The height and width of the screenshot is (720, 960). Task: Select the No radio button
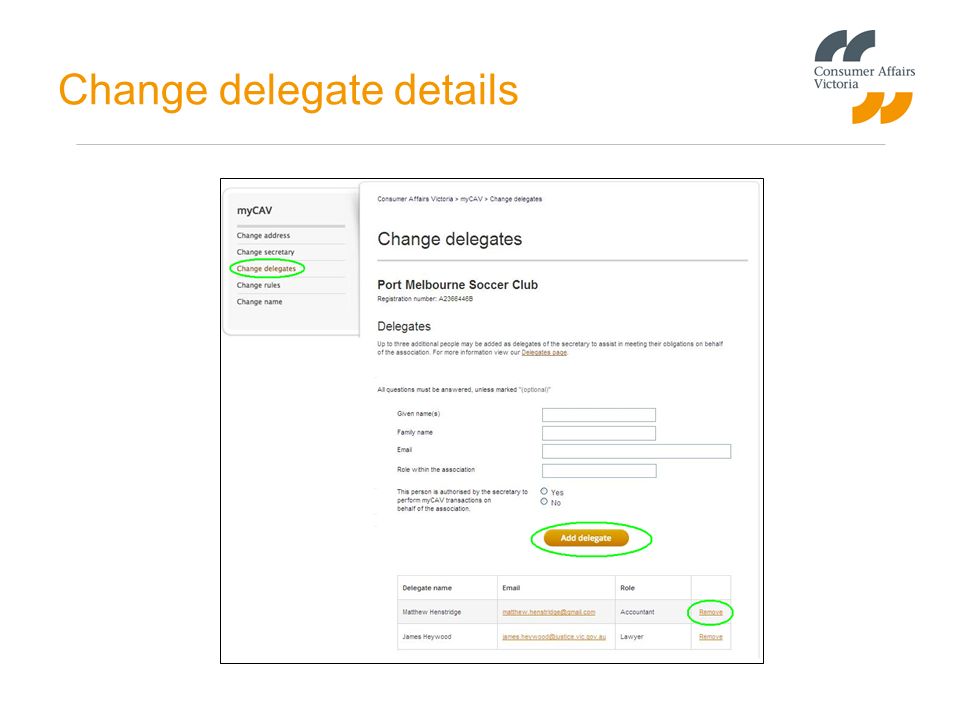(544, 502)
